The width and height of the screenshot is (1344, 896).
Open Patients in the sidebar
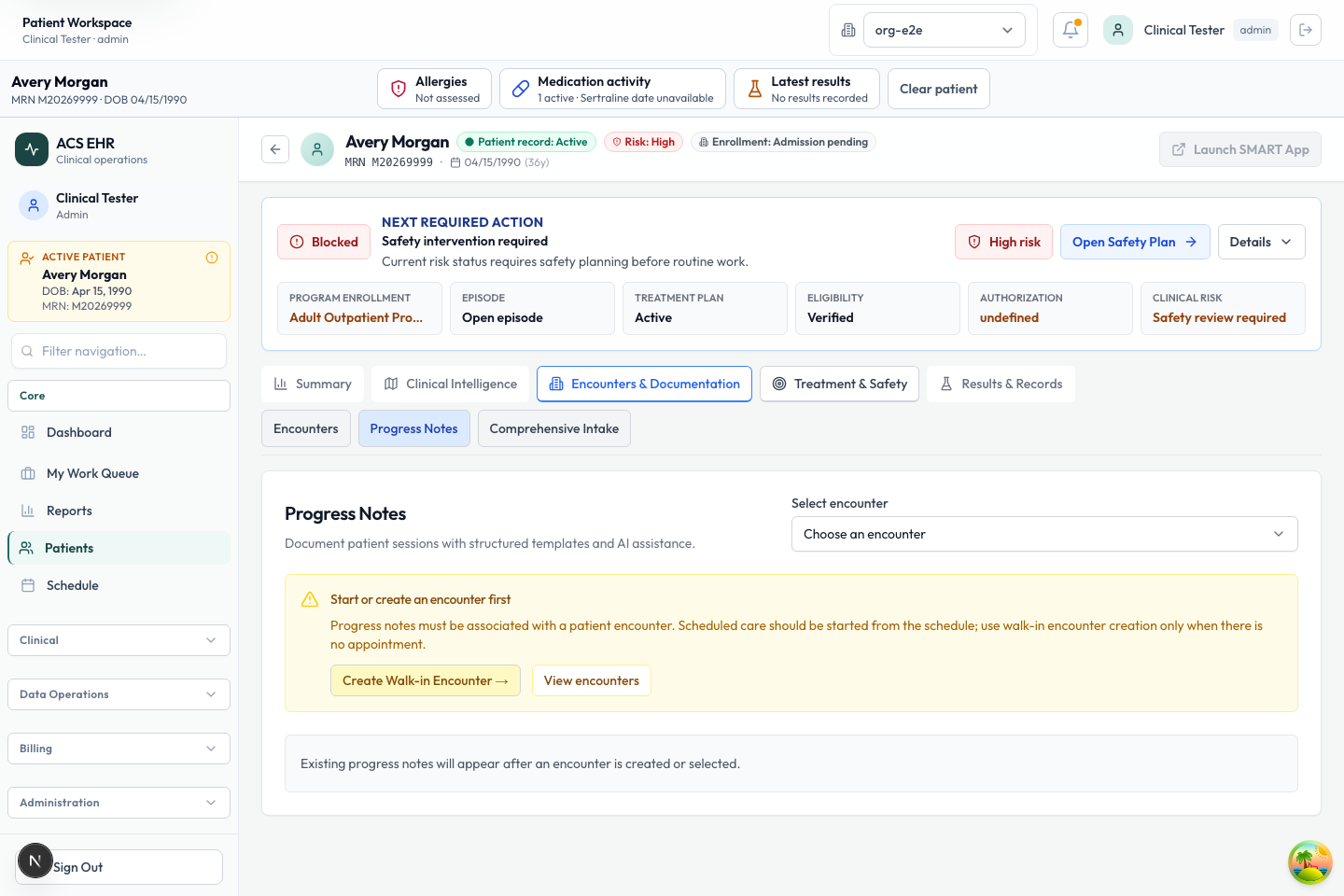(119, 548)
